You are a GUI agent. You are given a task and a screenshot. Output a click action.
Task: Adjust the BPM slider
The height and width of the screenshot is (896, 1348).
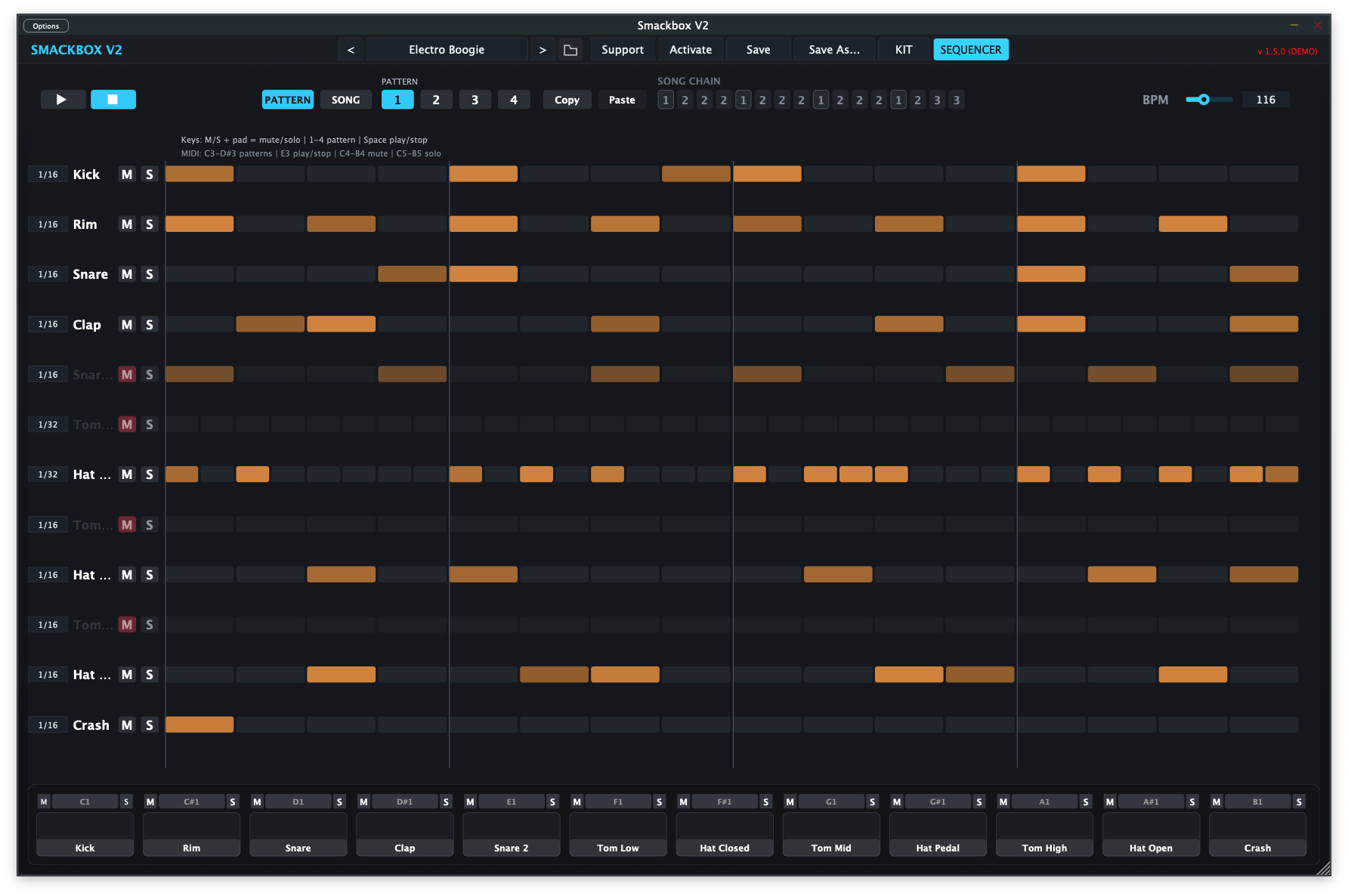[x=1209, y=100]
